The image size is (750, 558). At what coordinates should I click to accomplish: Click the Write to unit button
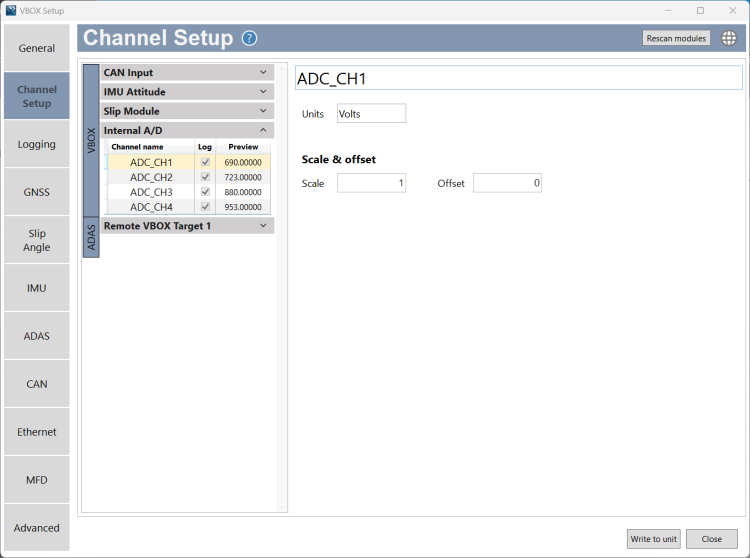tap(653, 539)
